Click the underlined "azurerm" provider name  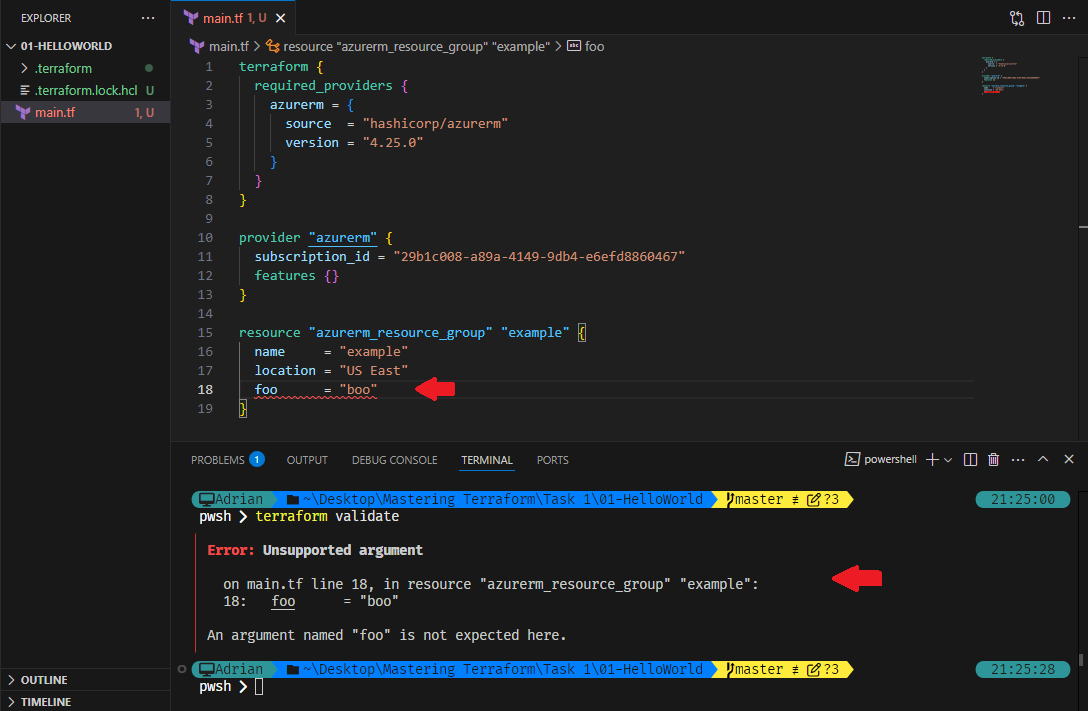coord(343,237)
